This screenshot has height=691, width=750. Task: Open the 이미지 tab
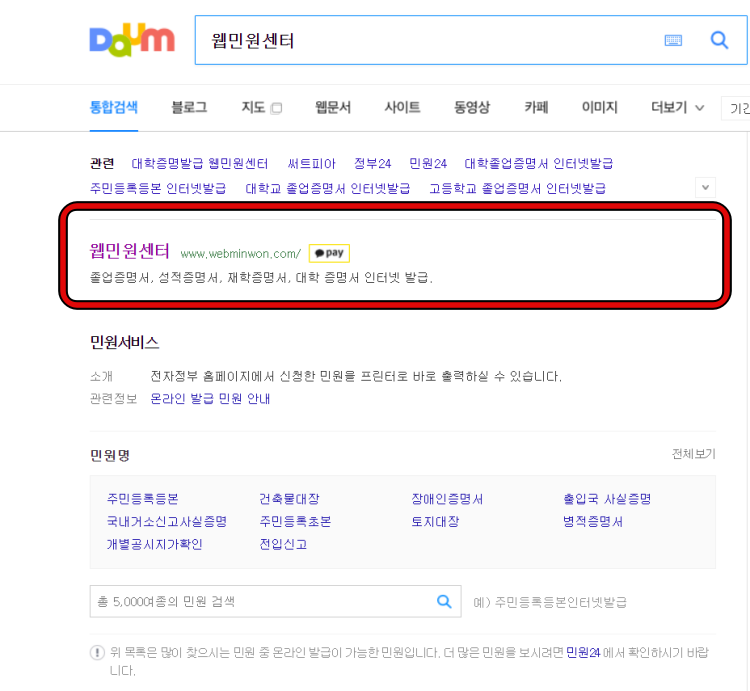(599, 107)
